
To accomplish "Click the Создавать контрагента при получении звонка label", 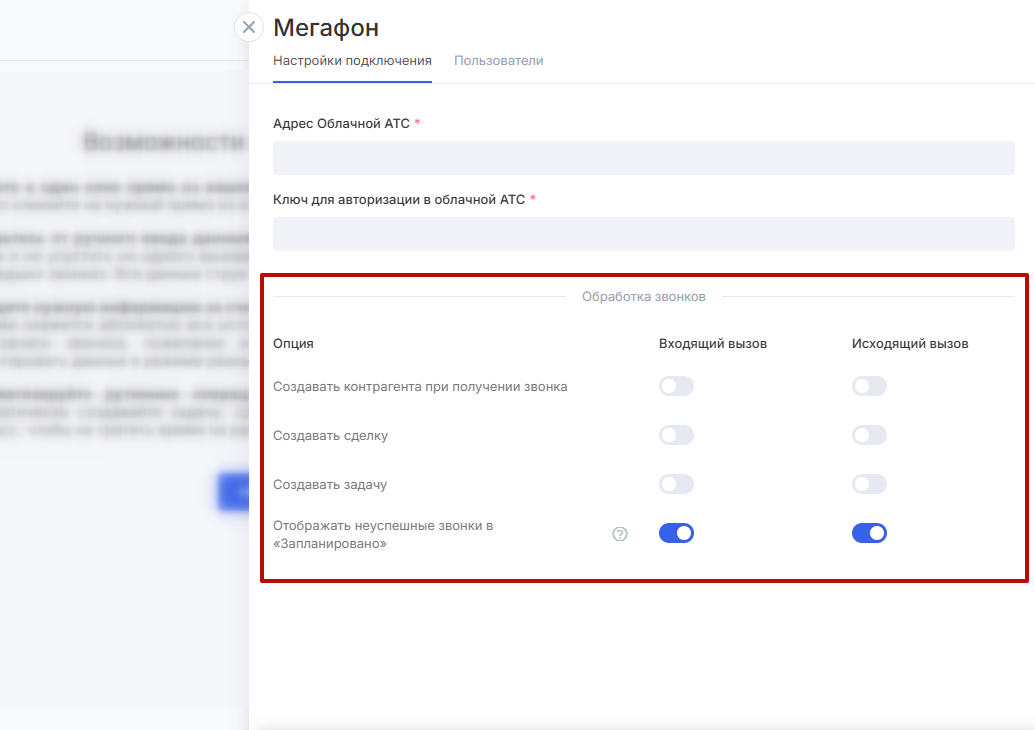I will pyautogui.click(x=420, y=387).
